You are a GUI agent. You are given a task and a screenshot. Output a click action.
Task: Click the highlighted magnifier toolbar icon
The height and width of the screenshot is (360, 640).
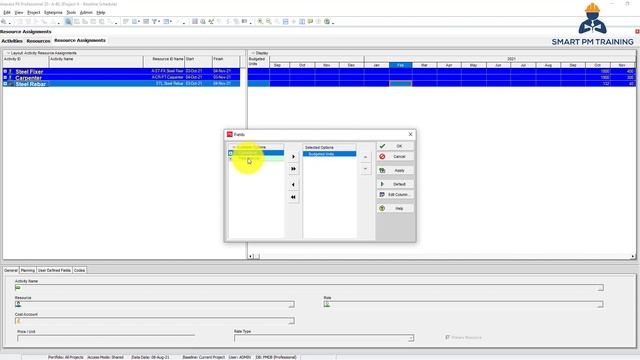tap(68, 22)
